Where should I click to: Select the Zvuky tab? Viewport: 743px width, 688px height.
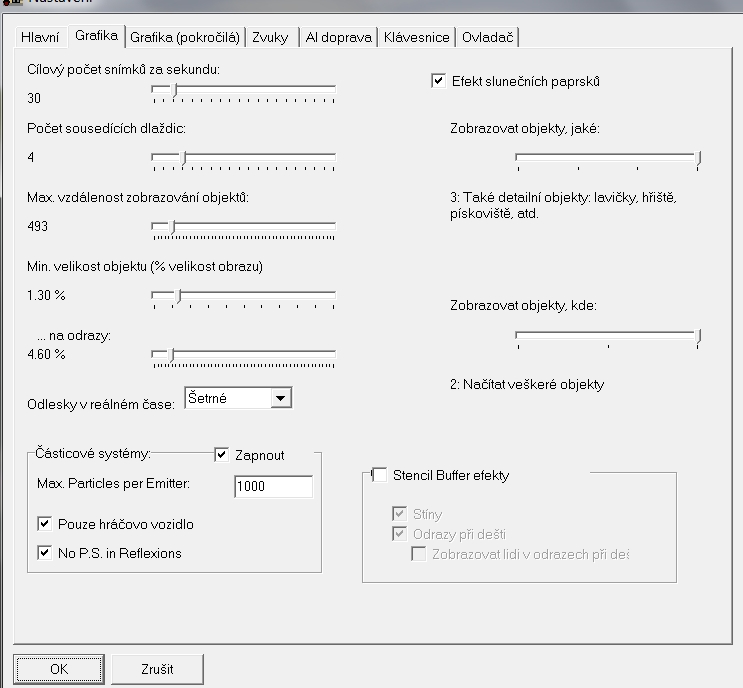271,38
